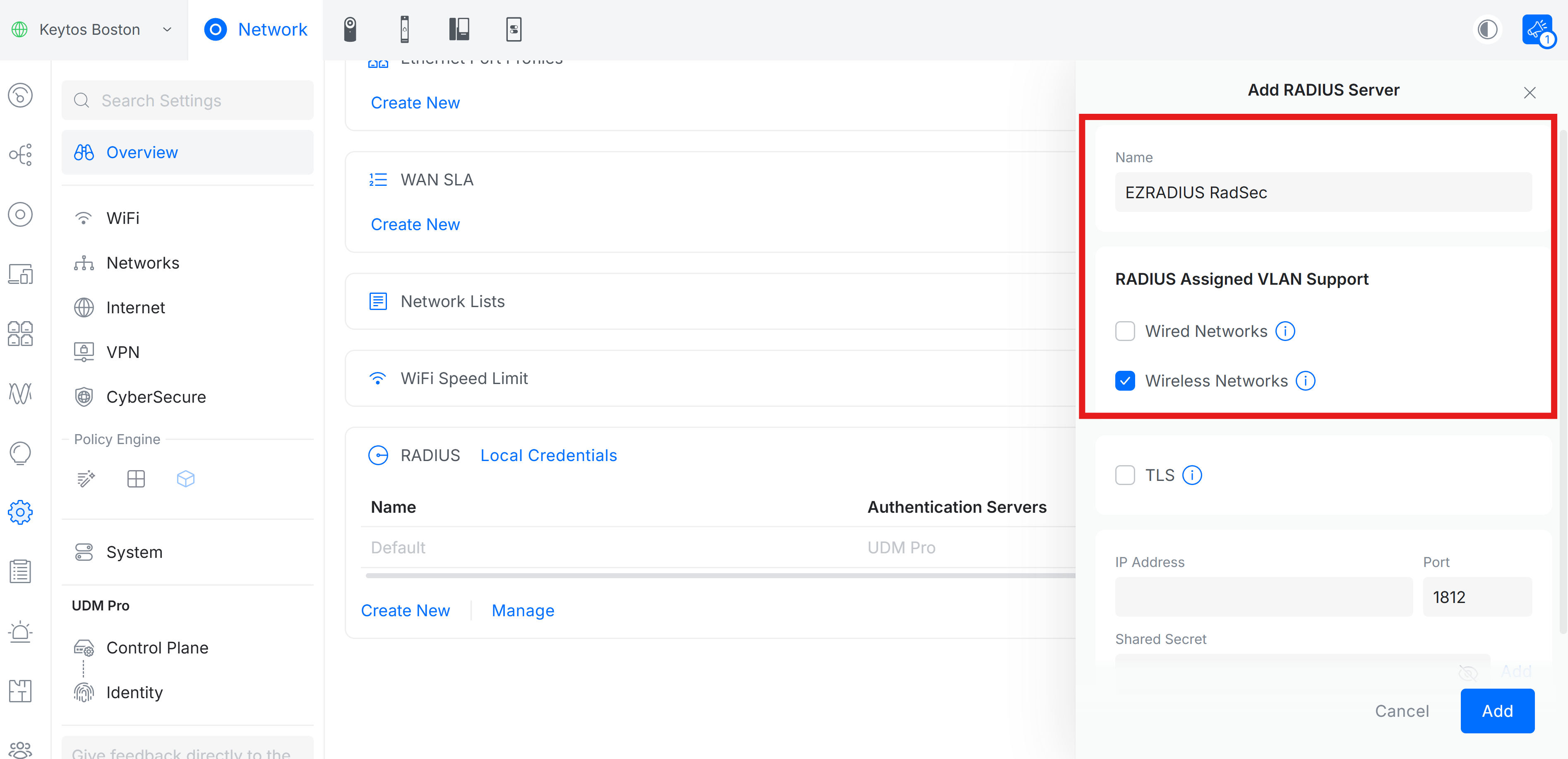Click Create New under RADIUS
1568x759 pixels.
click(x=406, y=610)
